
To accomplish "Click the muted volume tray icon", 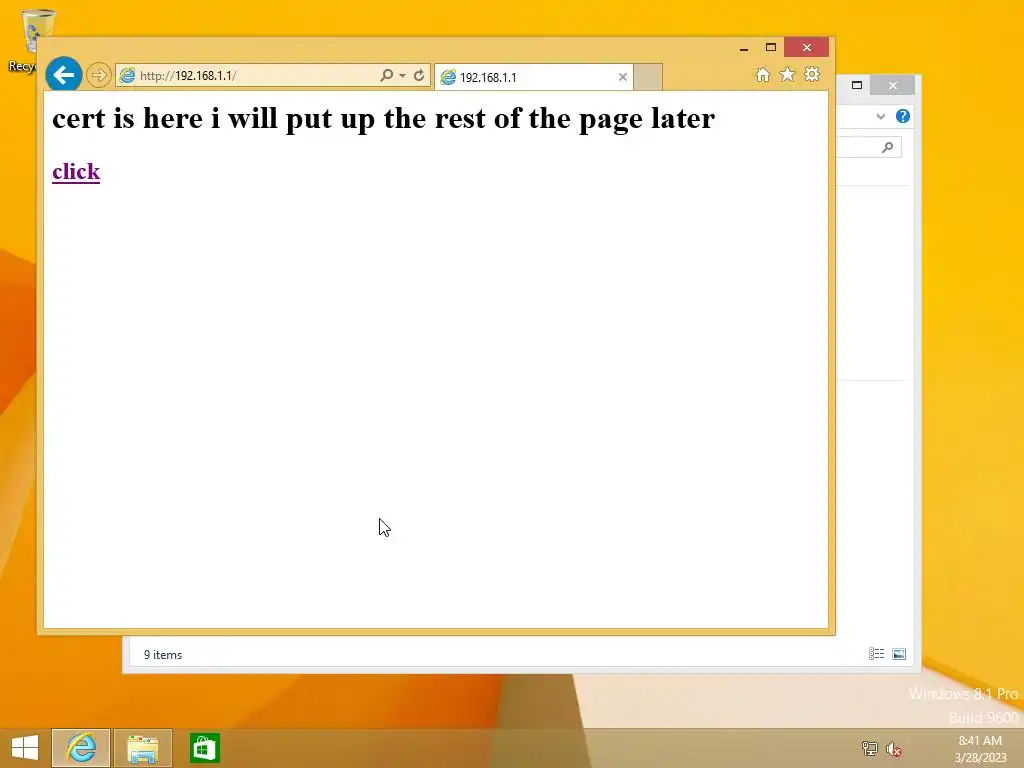I will pos(893,749).
